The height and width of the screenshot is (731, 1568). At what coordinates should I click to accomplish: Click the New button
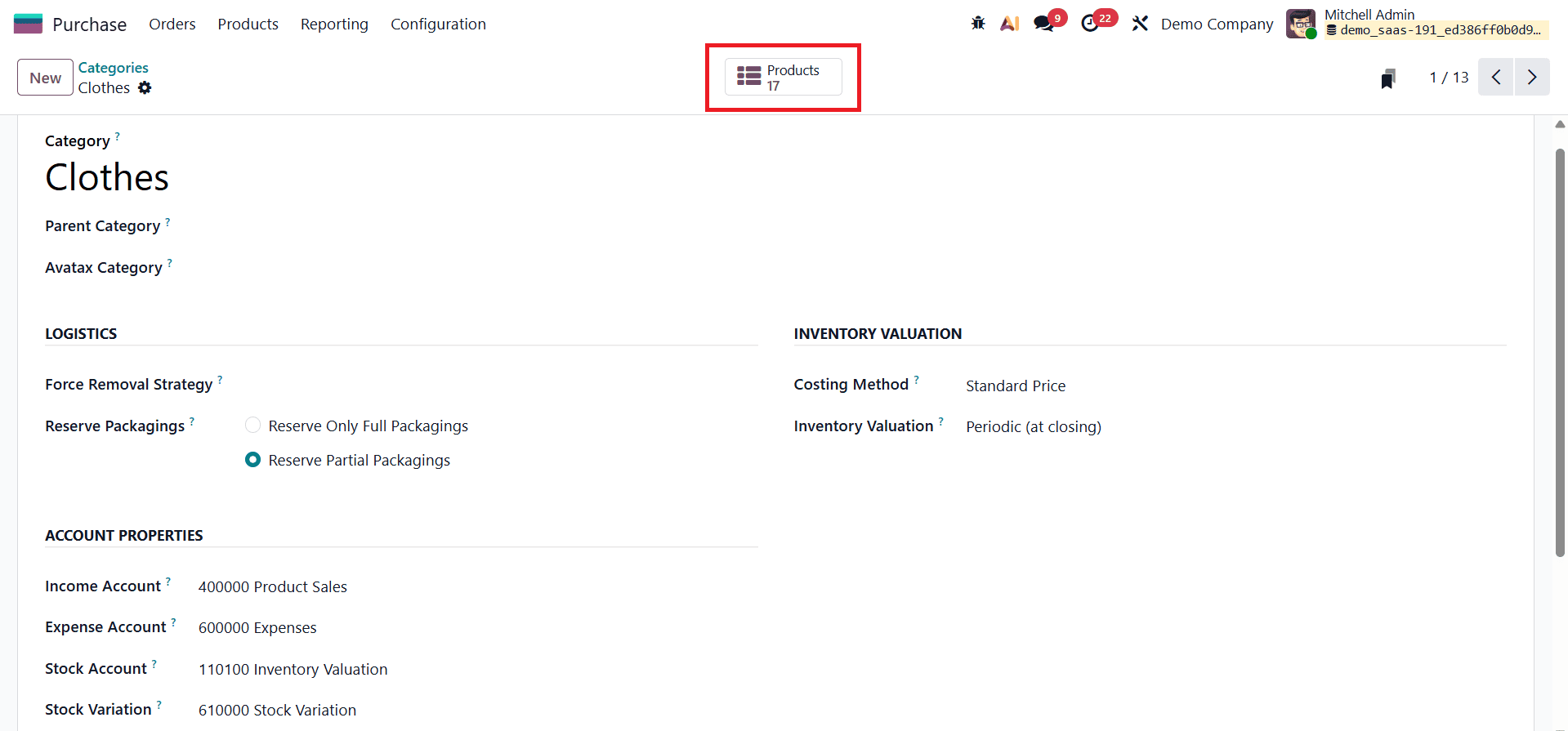[x=45, y=78]
